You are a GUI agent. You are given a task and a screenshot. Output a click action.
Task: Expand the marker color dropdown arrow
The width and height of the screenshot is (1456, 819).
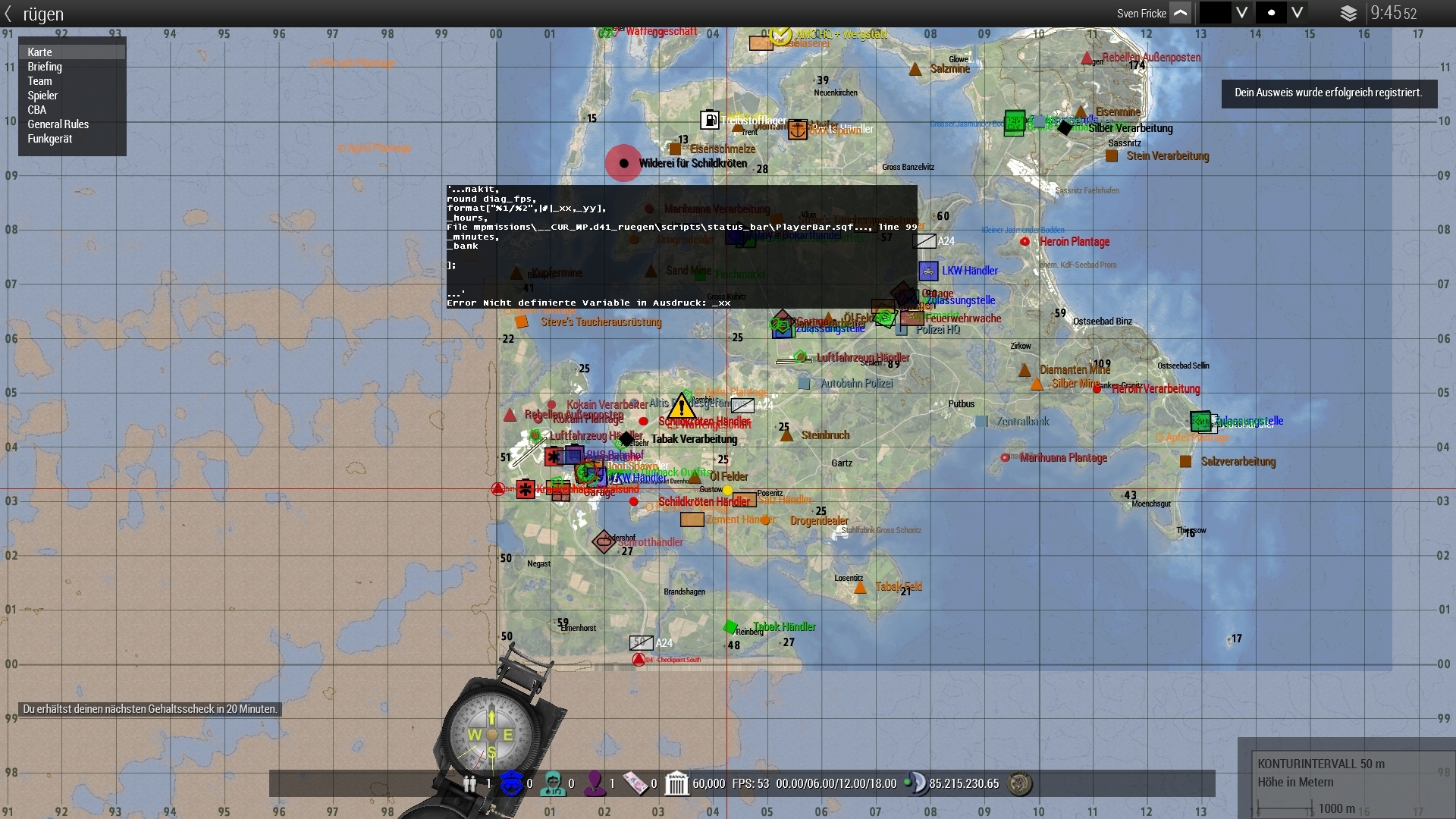[x=1241, y=13]
